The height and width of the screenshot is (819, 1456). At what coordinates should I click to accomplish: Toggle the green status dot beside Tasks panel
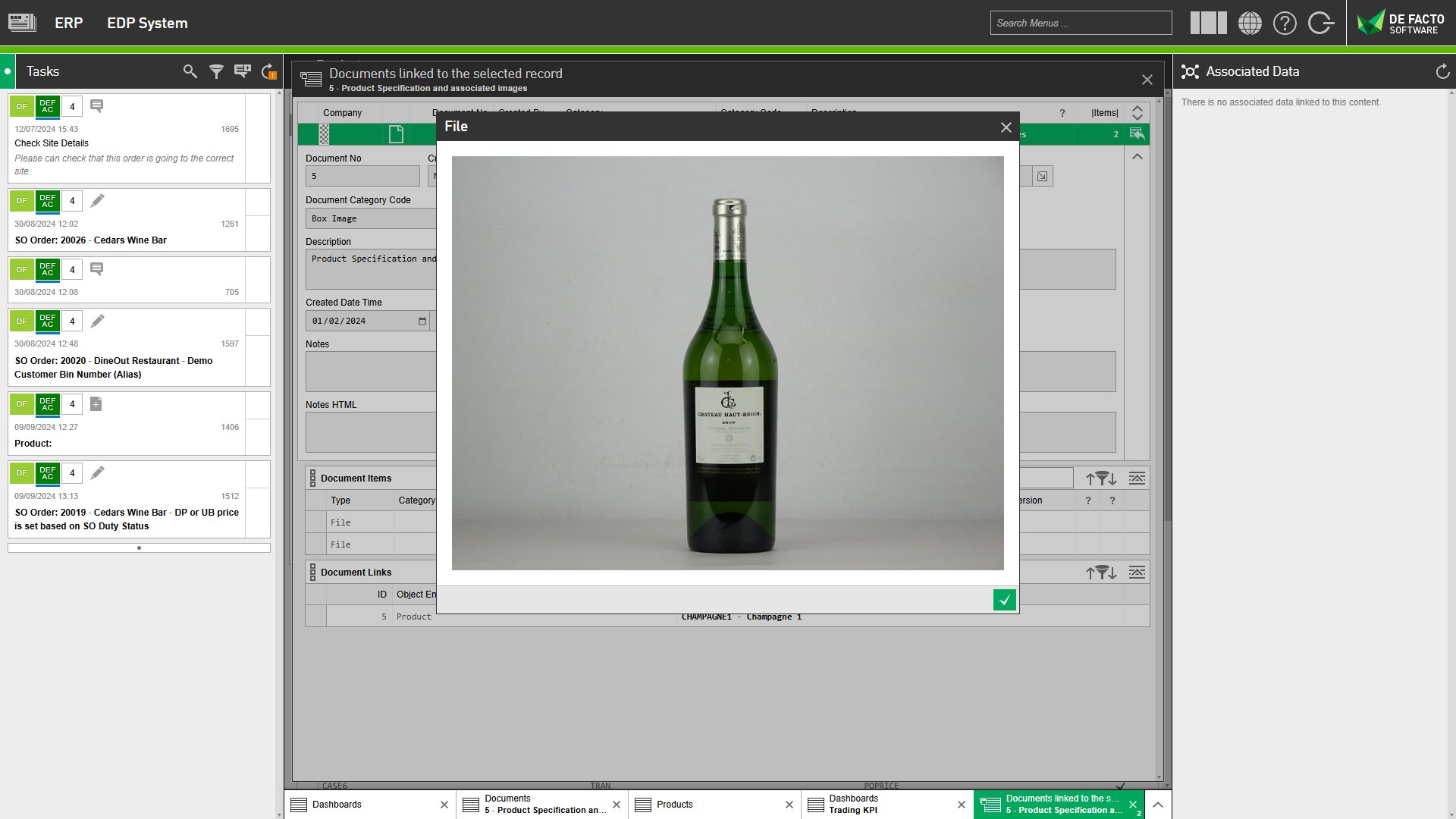click(8, 71)
